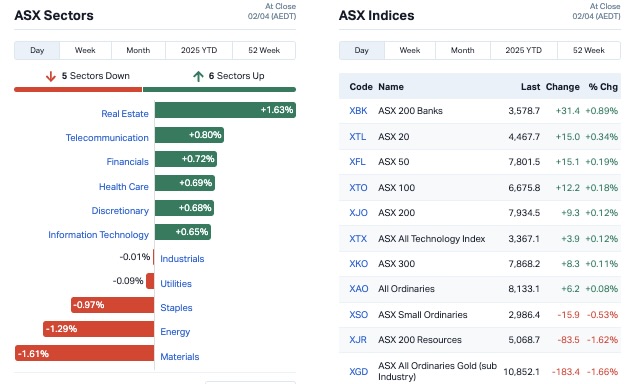Click the red -1.61% Materials bar
The image size is (640, 384).
(x=84, y=353)
